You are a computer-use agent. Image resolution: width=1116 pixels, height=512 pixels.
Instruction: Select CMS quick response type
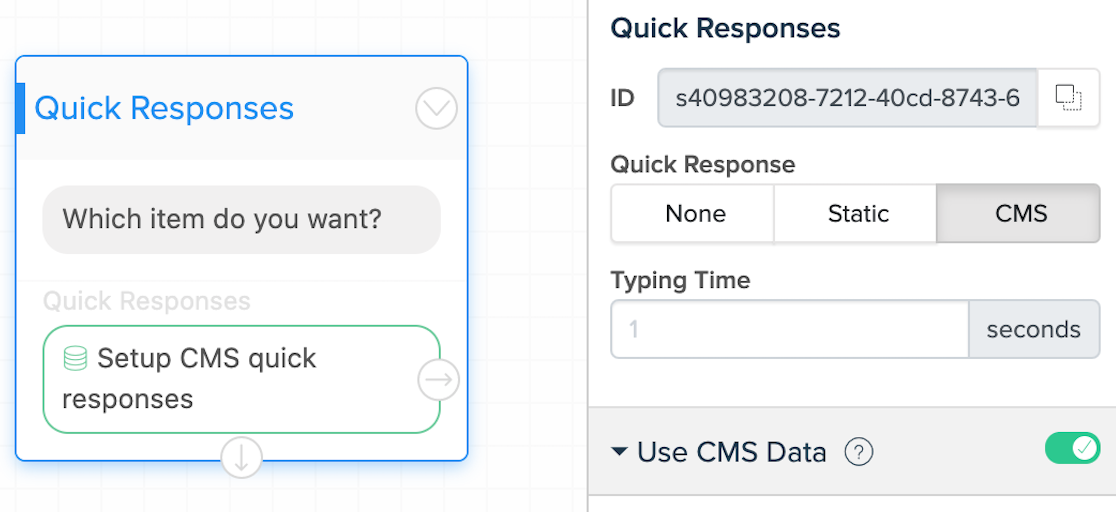tap(1021, 214)
